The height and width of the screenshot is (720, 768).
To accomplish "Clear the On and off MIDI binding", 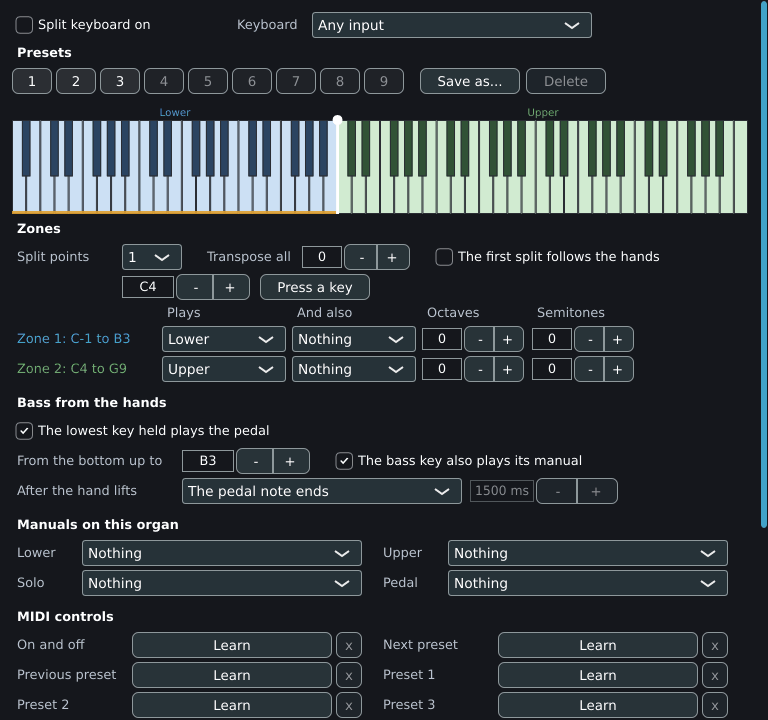I will click(x=349, y=645).
